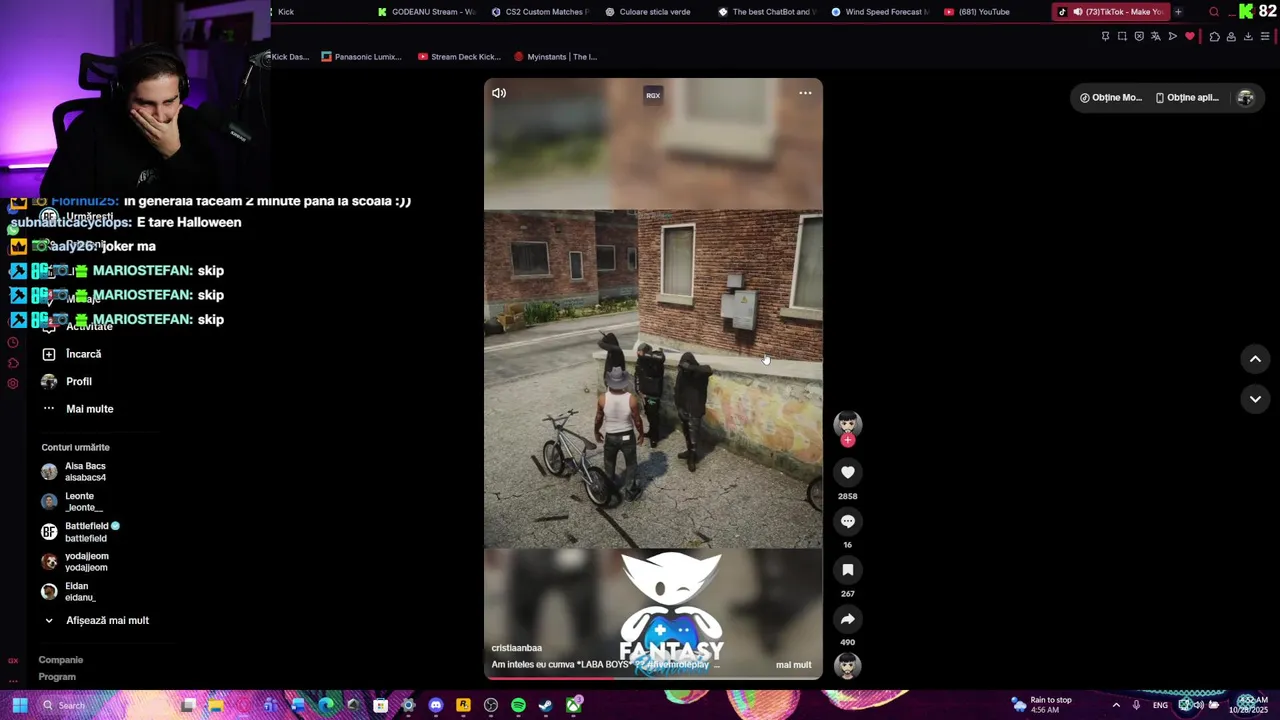Open Microsoft Edge from the taskbar
Screen dimensions: 1280x720
click(x=325, y=705)
